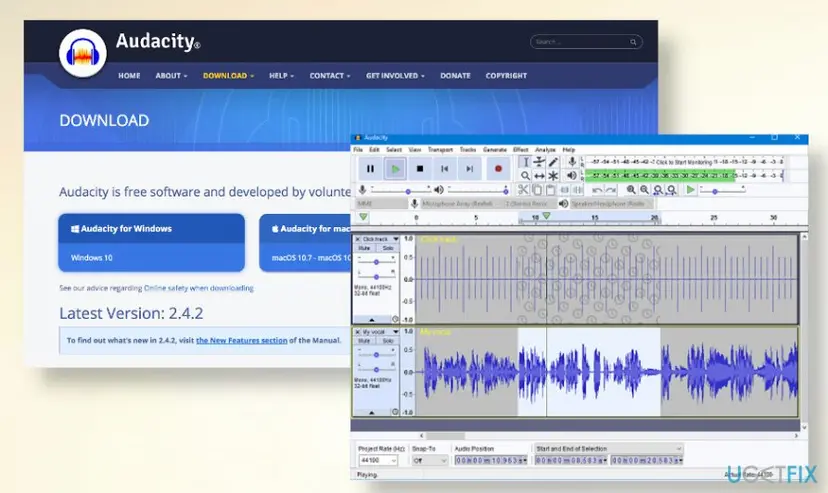Stop playback with the Stop button
This screenshot has height=493, width=828.
420,169
